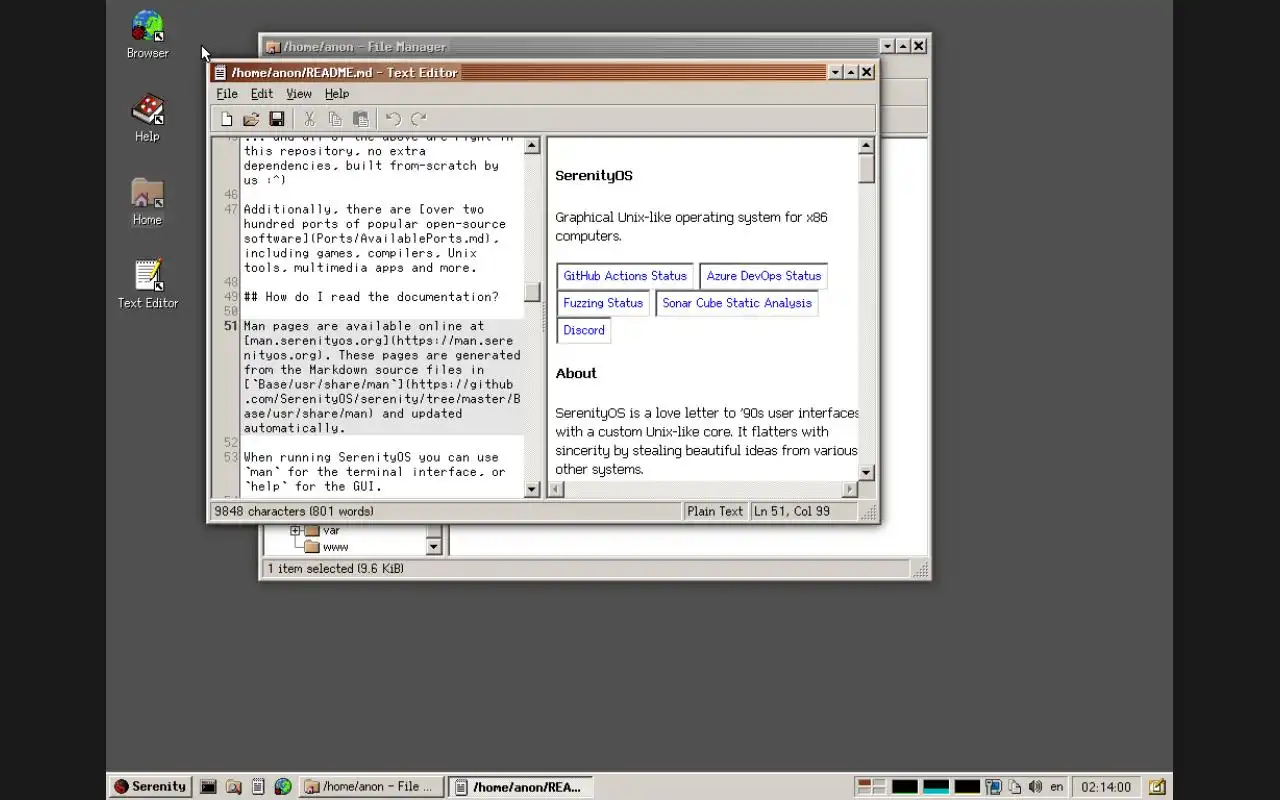Launch File Manager from quick launch
Image resolution: width=1280 pixels, height=800 pixels.
[233, 787]
